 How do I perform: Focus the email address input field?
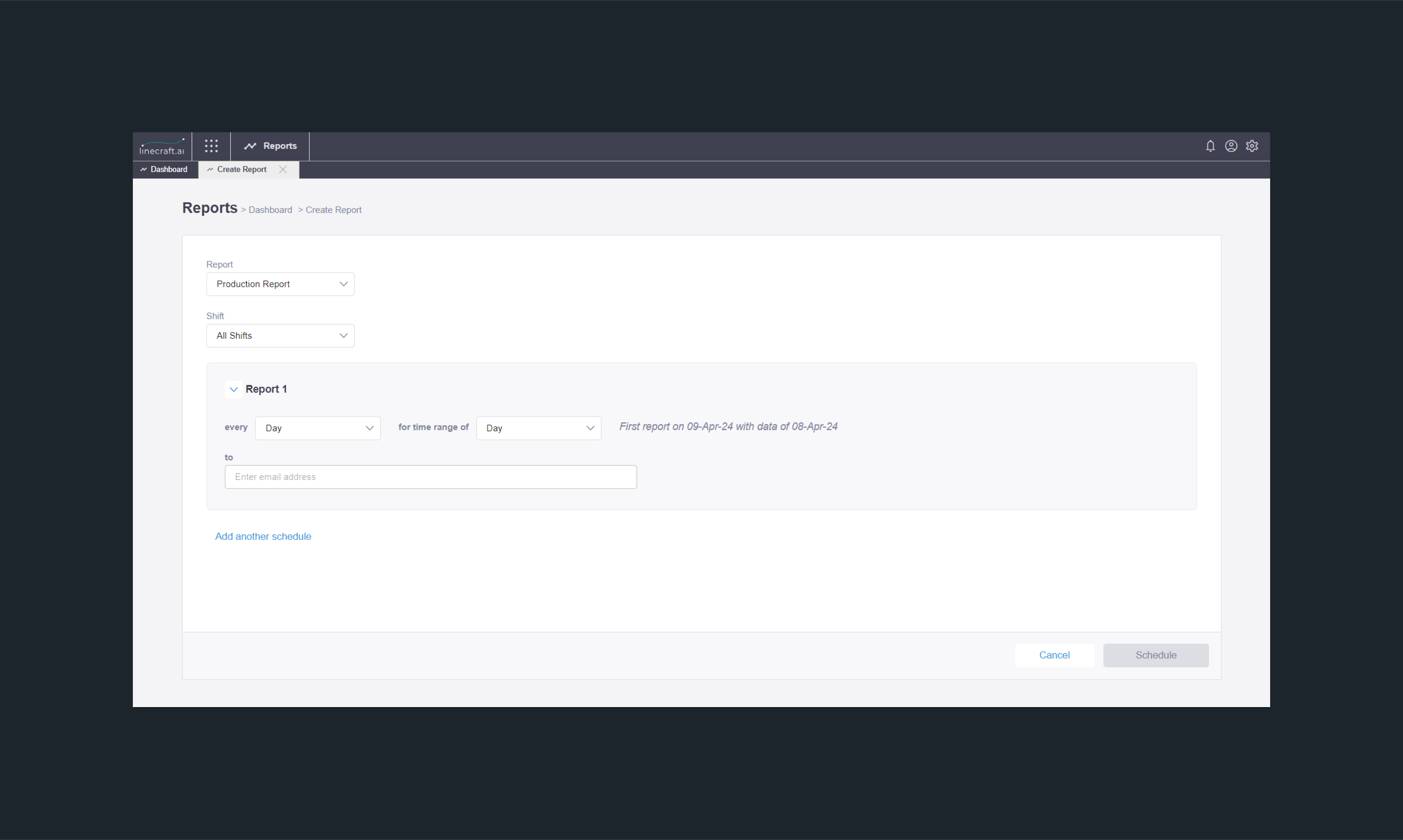[431, 477]
